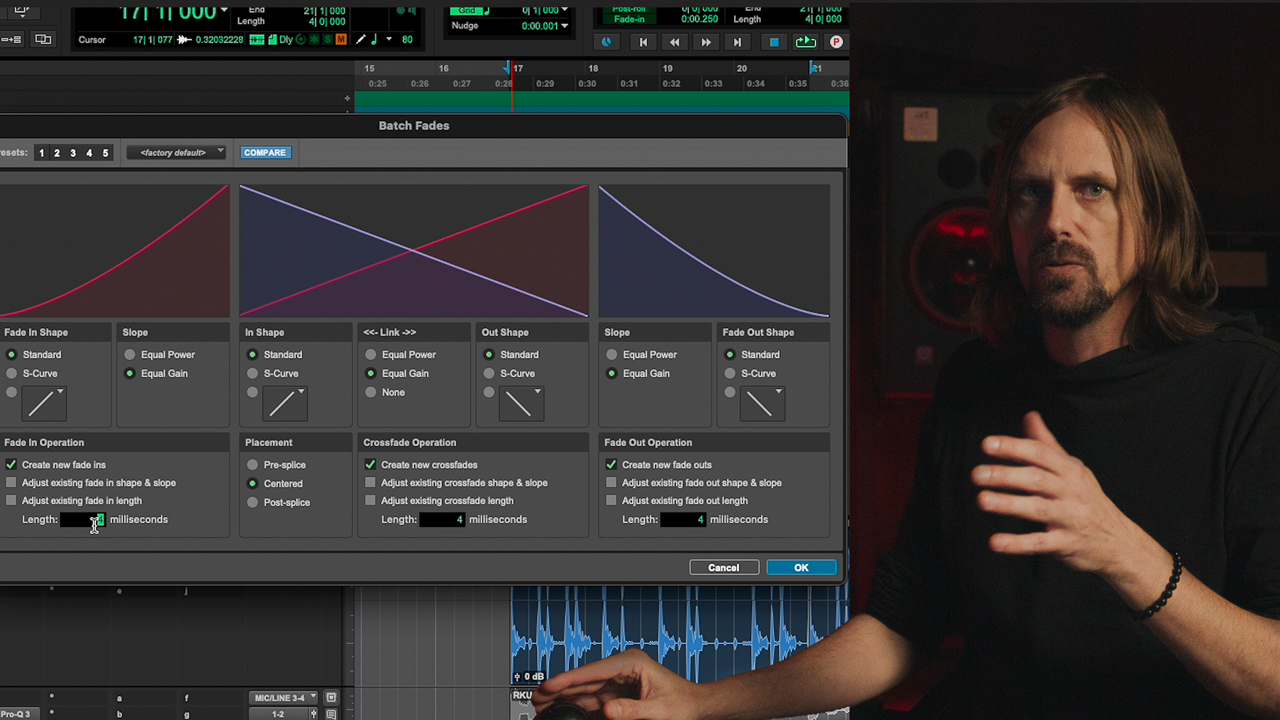This screenshot has width=1280, height=720.
Task: Click the Crossfade Length milliseconds field
Action: pos(442,520)
